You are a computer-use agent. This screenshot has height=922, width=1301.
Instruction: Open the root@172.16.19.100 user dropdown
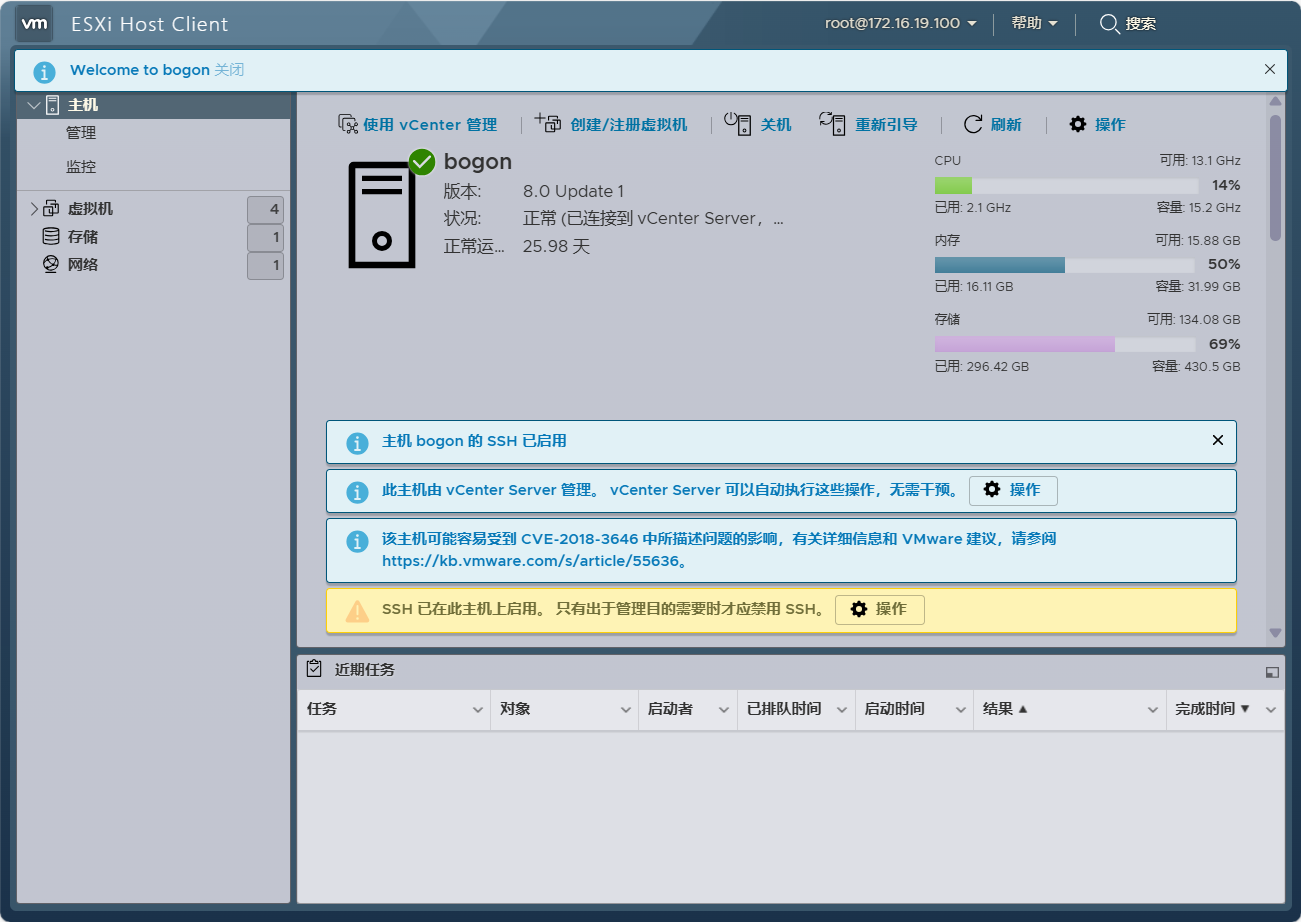click(x=900, y=23)
